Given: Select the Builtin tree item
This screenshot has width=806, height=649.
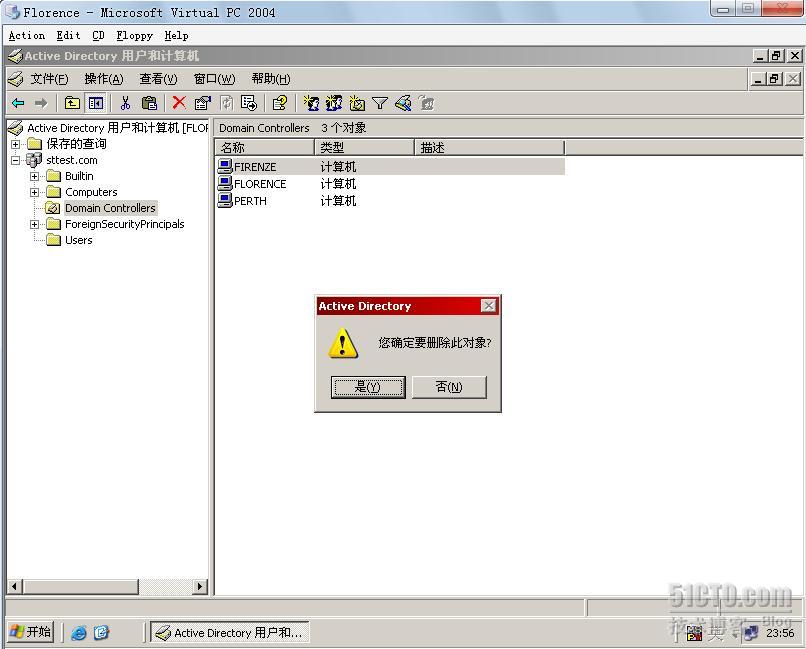Looking at the screenshot, I should pos(79,176).
